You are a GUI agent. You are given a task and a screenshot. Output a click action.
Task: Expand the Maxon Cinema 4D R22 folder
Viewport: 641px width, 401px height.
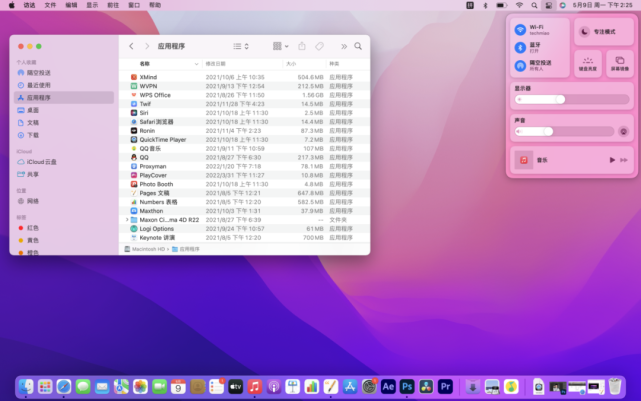127,220
